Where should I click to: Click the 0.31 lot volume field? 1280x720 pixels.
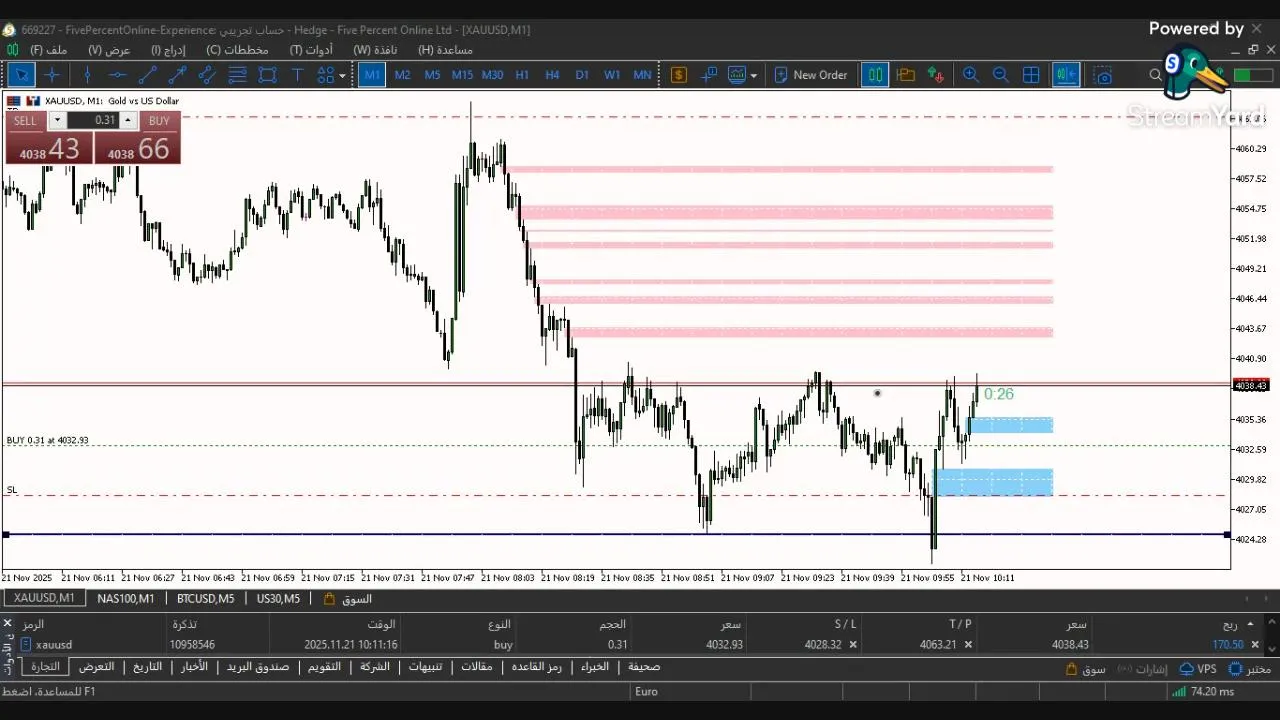(94, 120)
